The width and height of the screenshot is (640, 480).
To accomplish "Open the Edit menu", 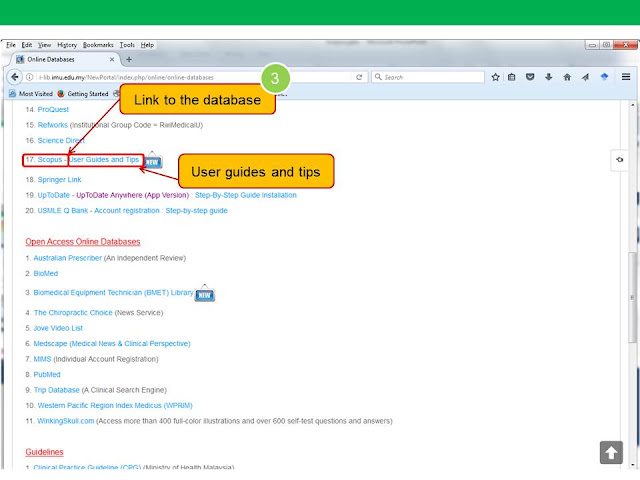I will (27, 45).
